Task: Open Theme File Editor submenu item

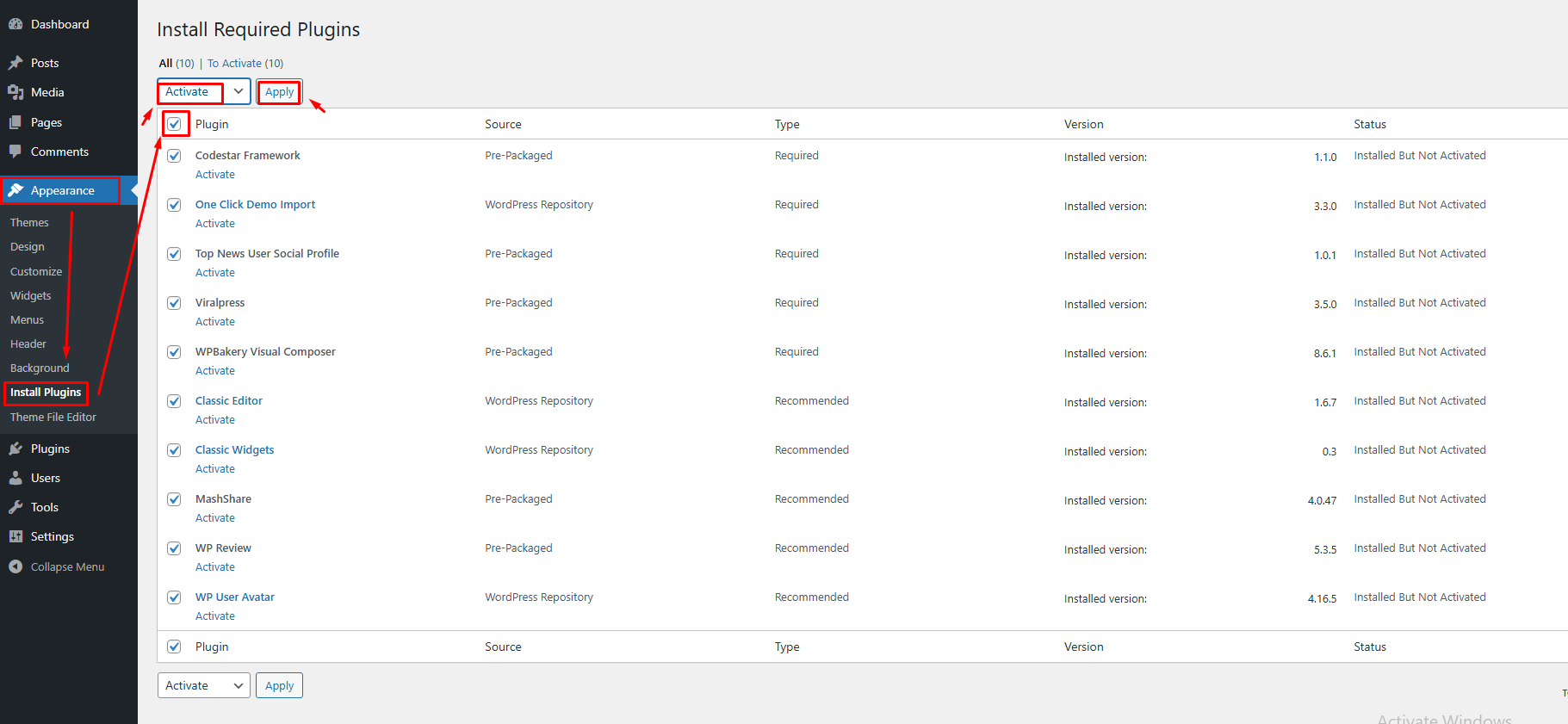Action: tap(53, 417)
